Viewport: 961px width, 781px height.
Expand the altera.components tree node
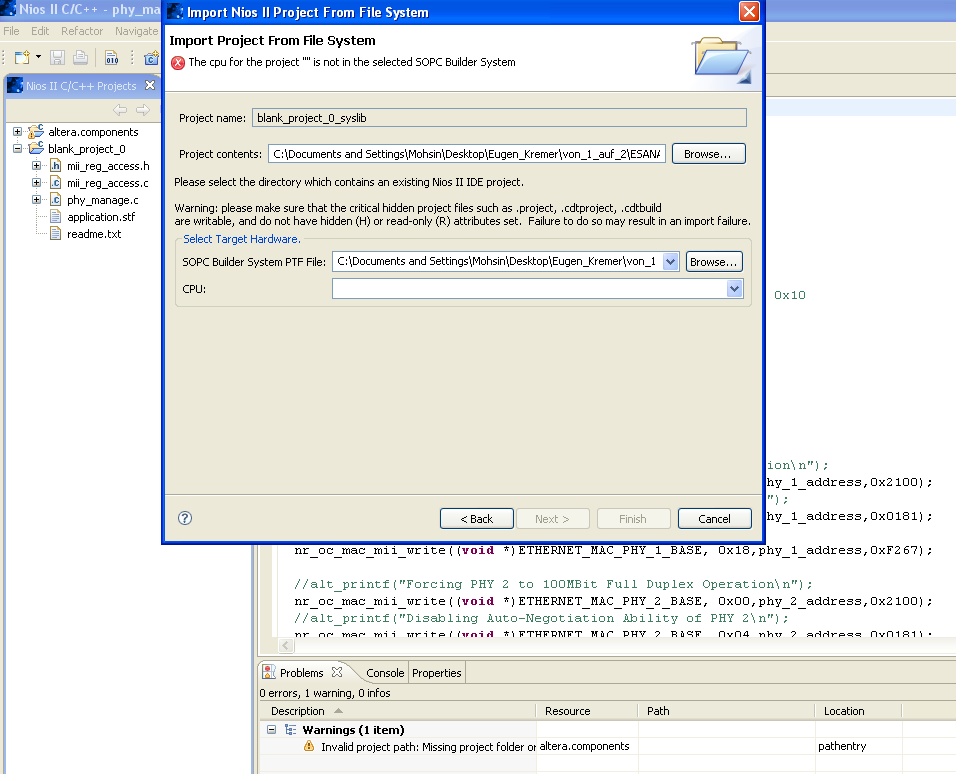pos(17,132)
